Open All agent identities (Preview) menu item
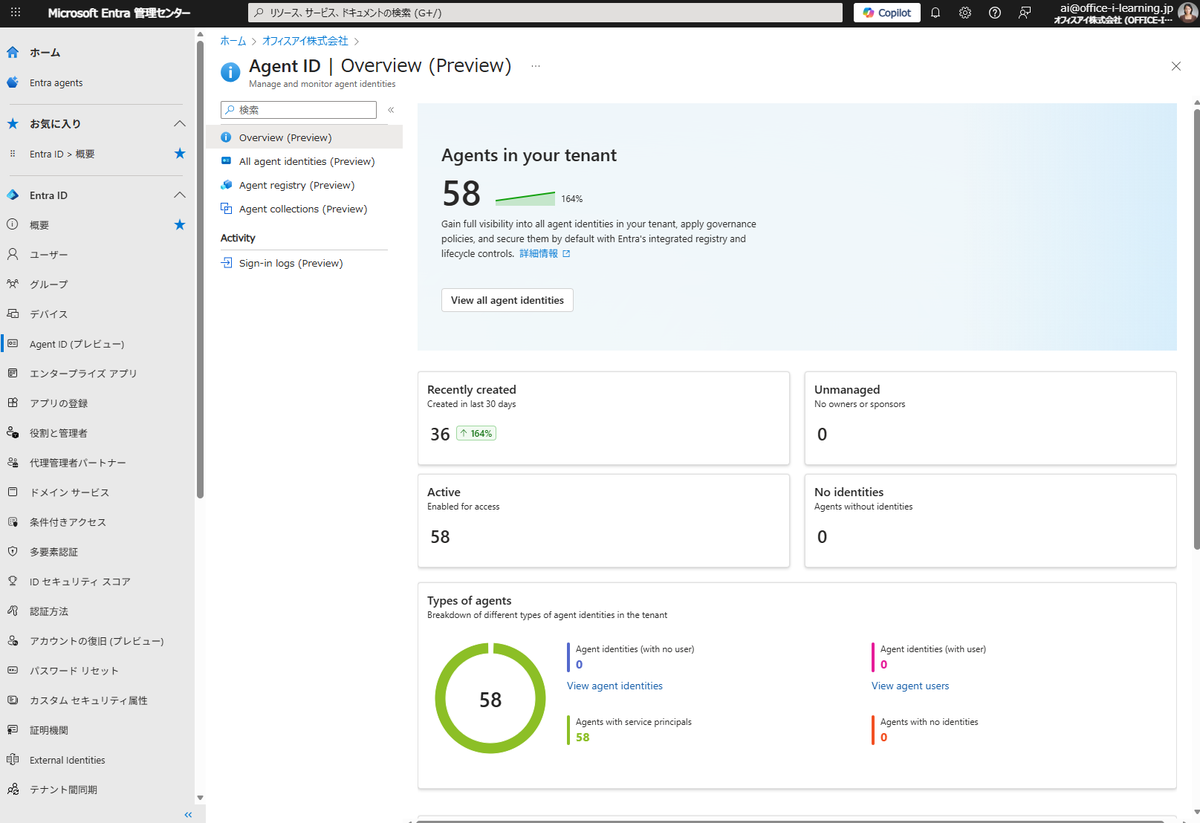The width and height of the screenshot is (1200, 823). click(x=306, y=161)
